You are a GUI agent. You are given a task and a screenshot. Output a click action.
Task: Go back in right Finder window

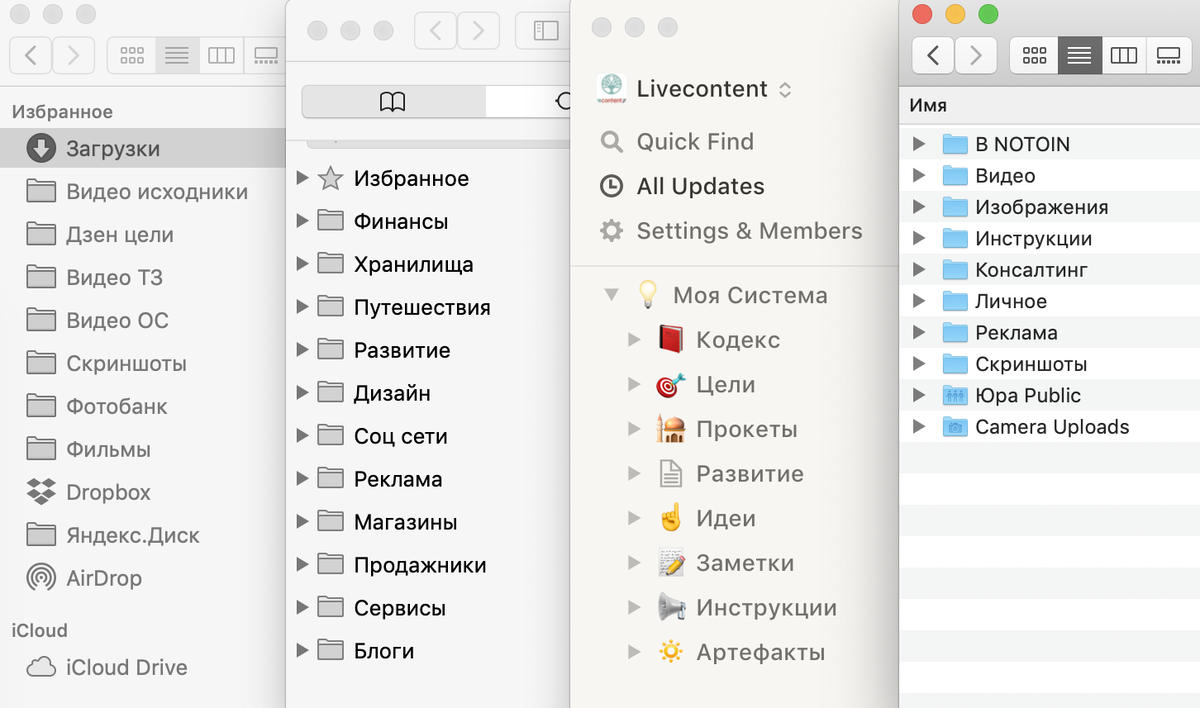coord(933,55)
